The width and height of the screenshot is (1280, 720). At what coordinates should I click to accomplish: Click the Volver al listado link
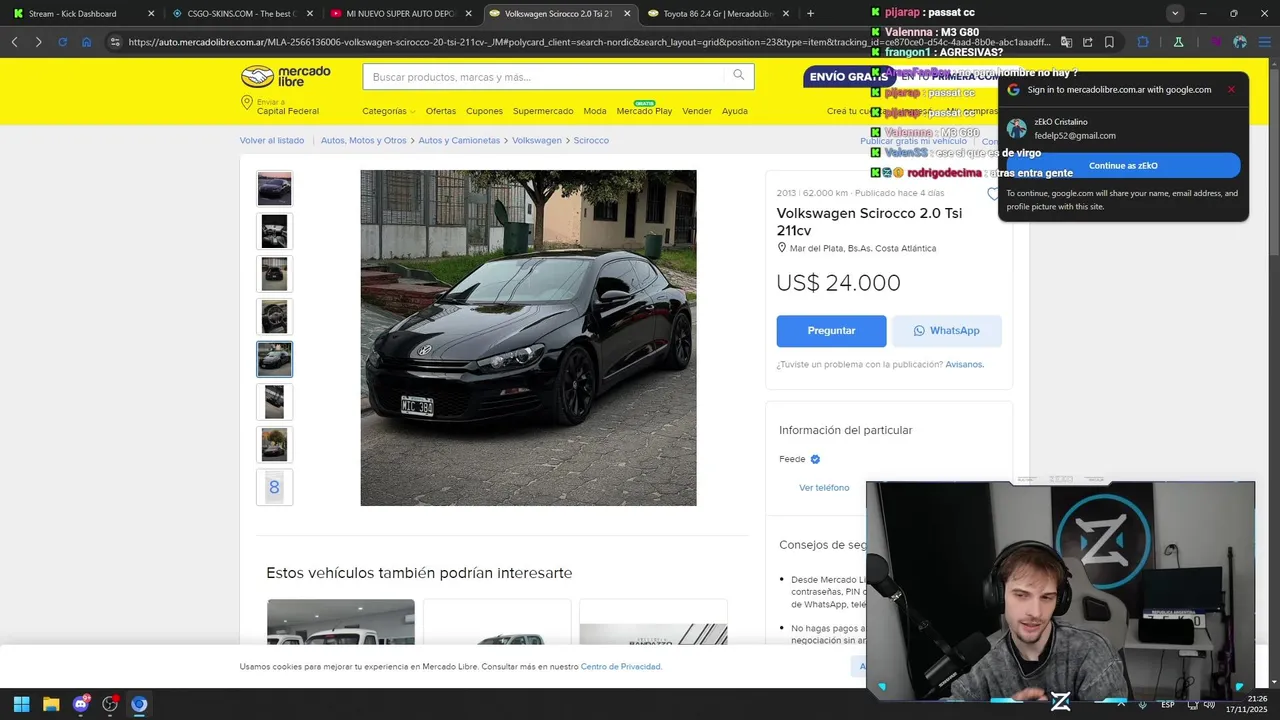coord(272,141)
